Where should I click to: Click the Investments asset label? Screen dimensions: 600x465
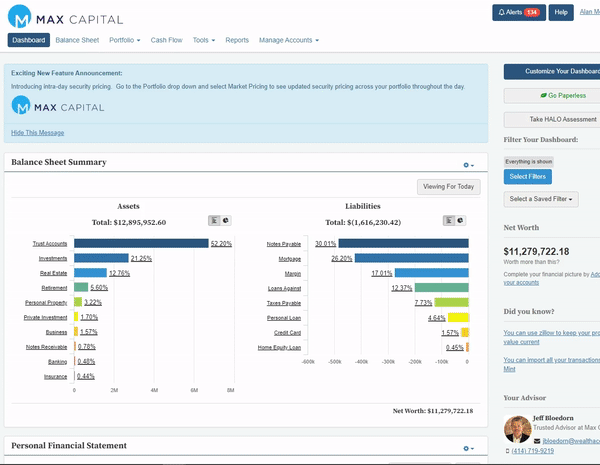click(53, 259)
